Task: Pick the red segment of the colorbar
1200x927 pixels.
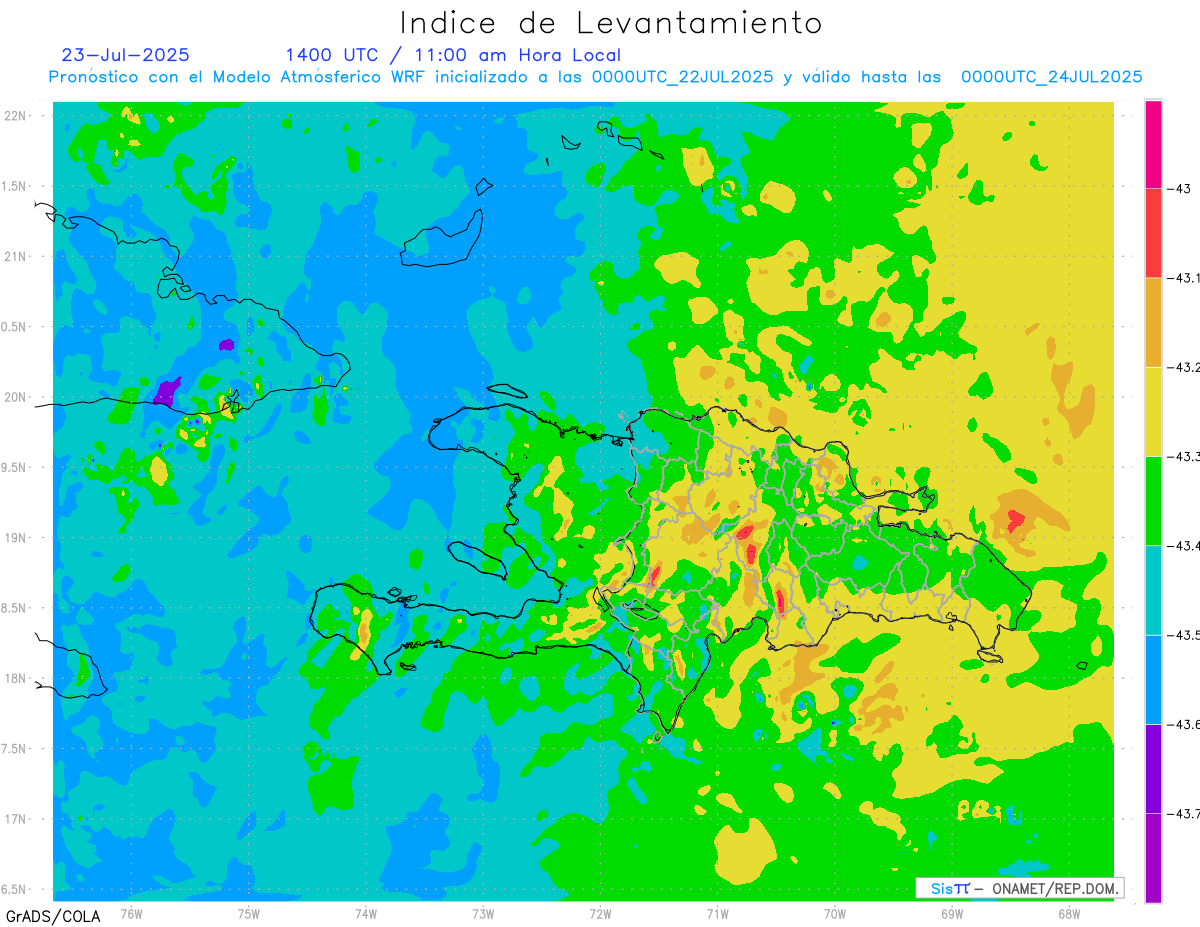Action: point(1153,233)
